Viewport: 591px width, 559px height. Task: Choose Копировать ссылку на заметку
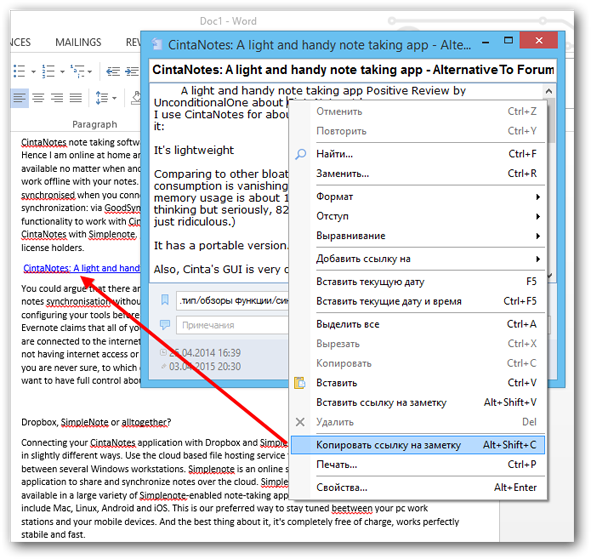click(418, 445)
